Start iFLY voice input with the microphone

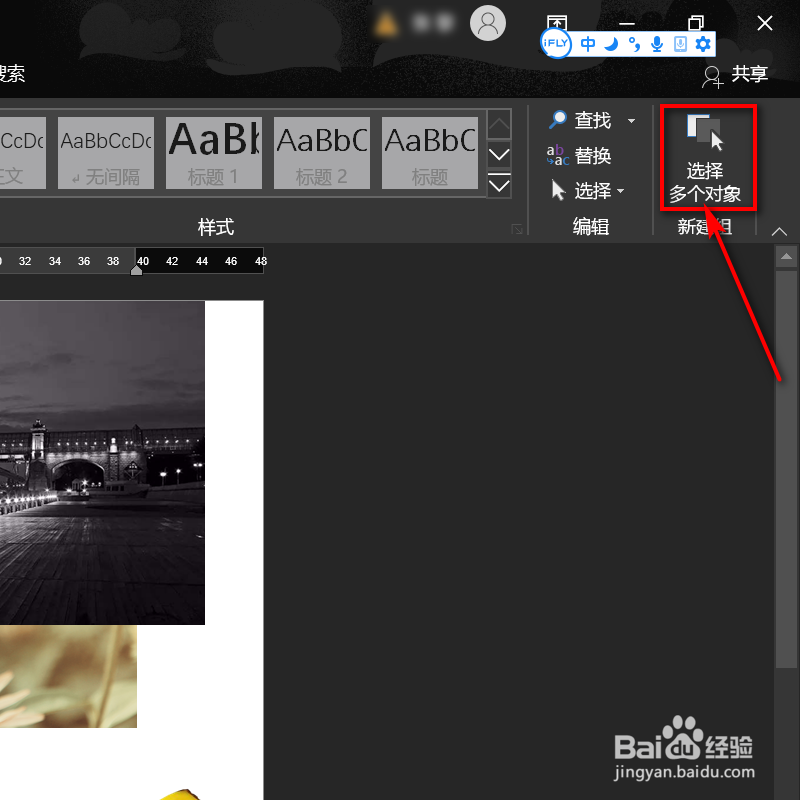pos(657,44)
